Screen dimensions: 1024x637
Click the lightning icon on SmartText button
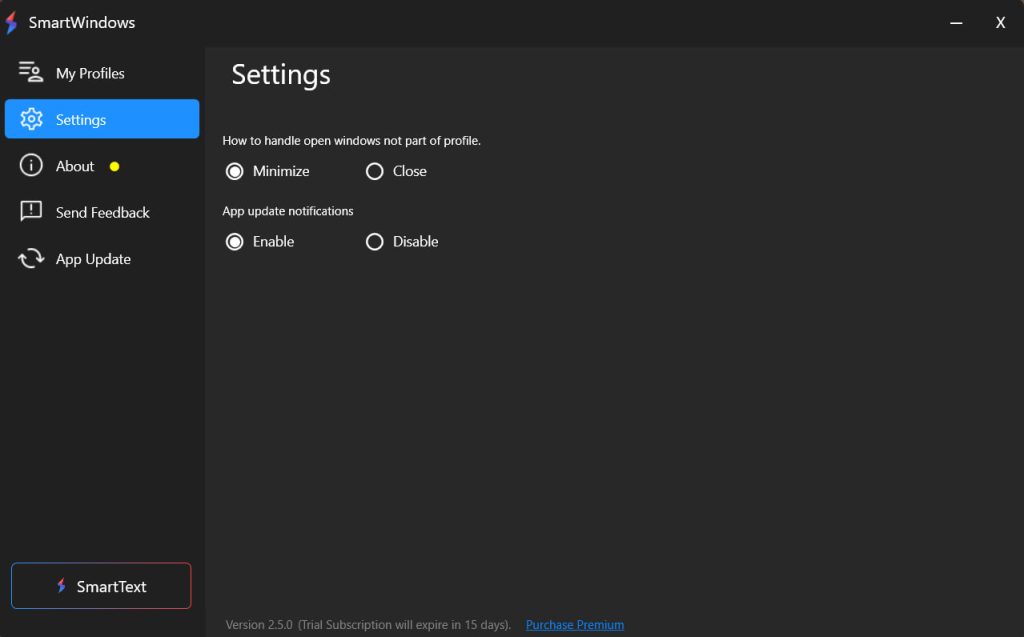61,585
